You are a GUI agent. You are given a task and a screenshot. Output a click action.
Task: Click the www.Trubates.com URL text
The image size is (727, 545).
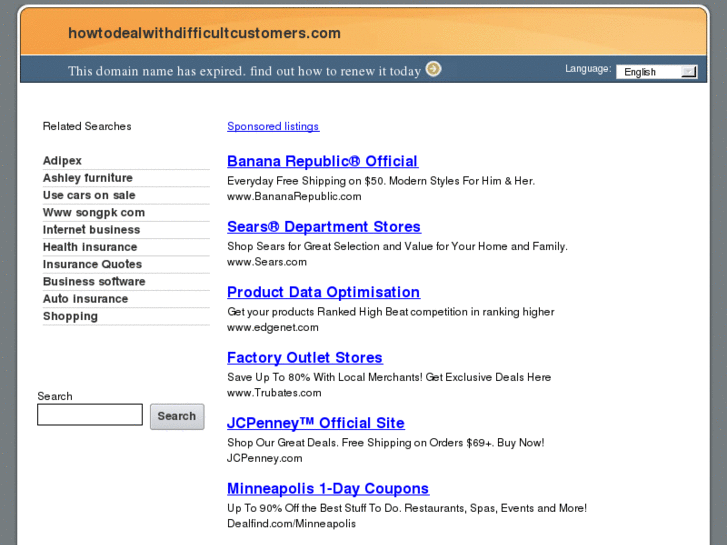click(x=274, y=392)
